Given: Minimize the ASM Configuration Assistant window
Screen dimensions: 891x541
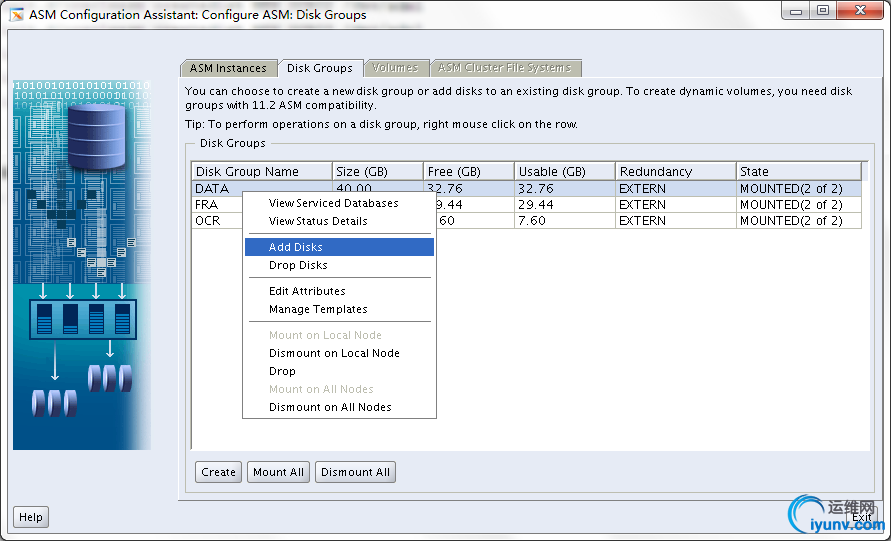Looking at the screenshot, I should [x=796, y=11].
